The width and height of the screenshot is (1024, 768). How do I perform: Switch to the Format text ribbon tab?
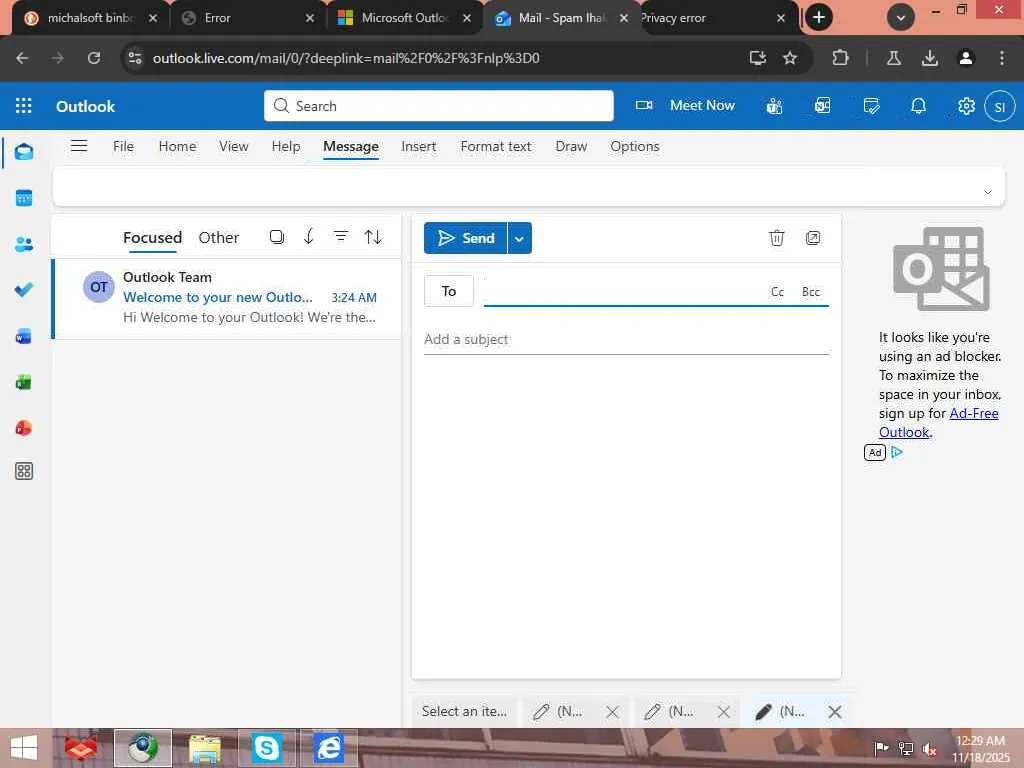(x=496, y=146)
